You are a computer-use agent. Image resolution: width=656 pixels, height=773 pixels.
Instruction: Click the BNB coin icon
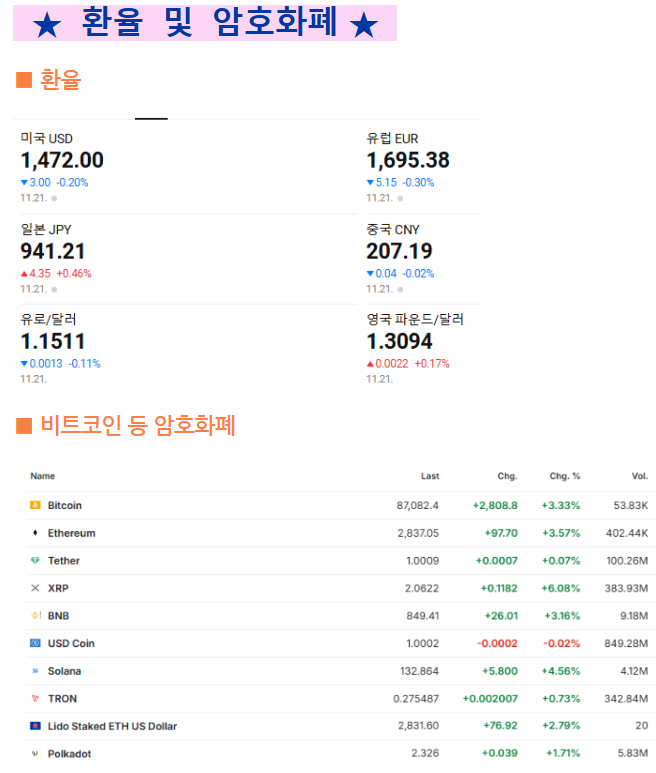[35, 616]
